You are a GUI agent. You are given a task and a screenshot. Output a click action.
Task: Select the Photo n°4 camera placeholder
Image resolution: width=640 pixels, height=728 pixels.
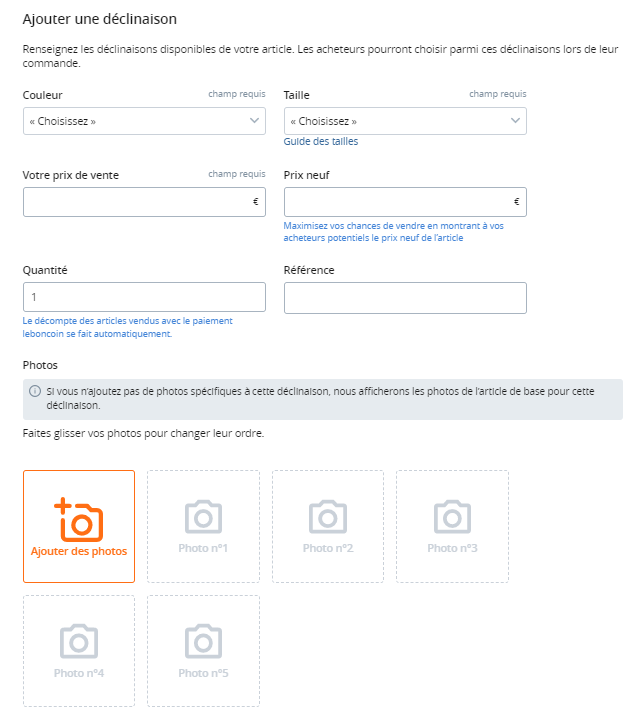(79, 651)
